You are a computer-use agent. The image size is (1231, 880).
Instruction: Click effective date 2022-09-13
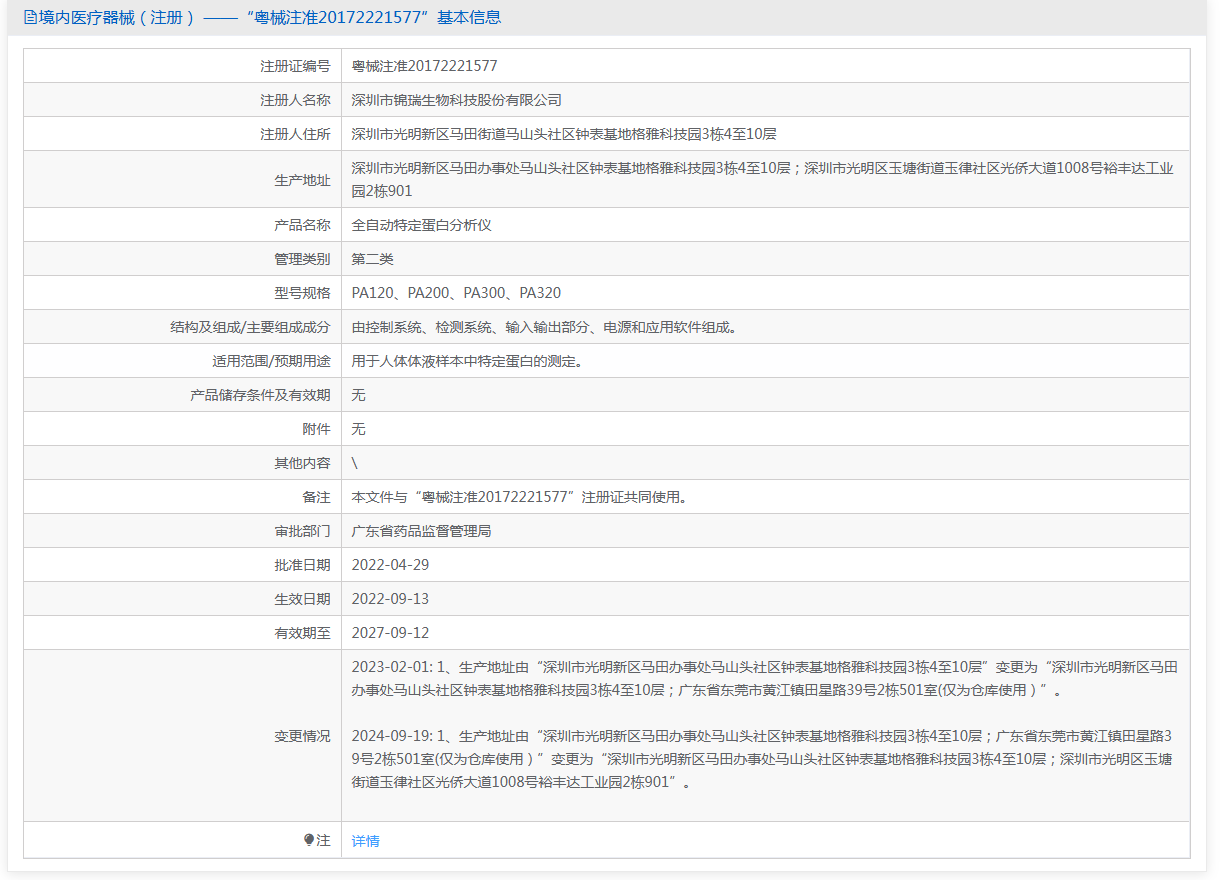click(x=390, y=599)
